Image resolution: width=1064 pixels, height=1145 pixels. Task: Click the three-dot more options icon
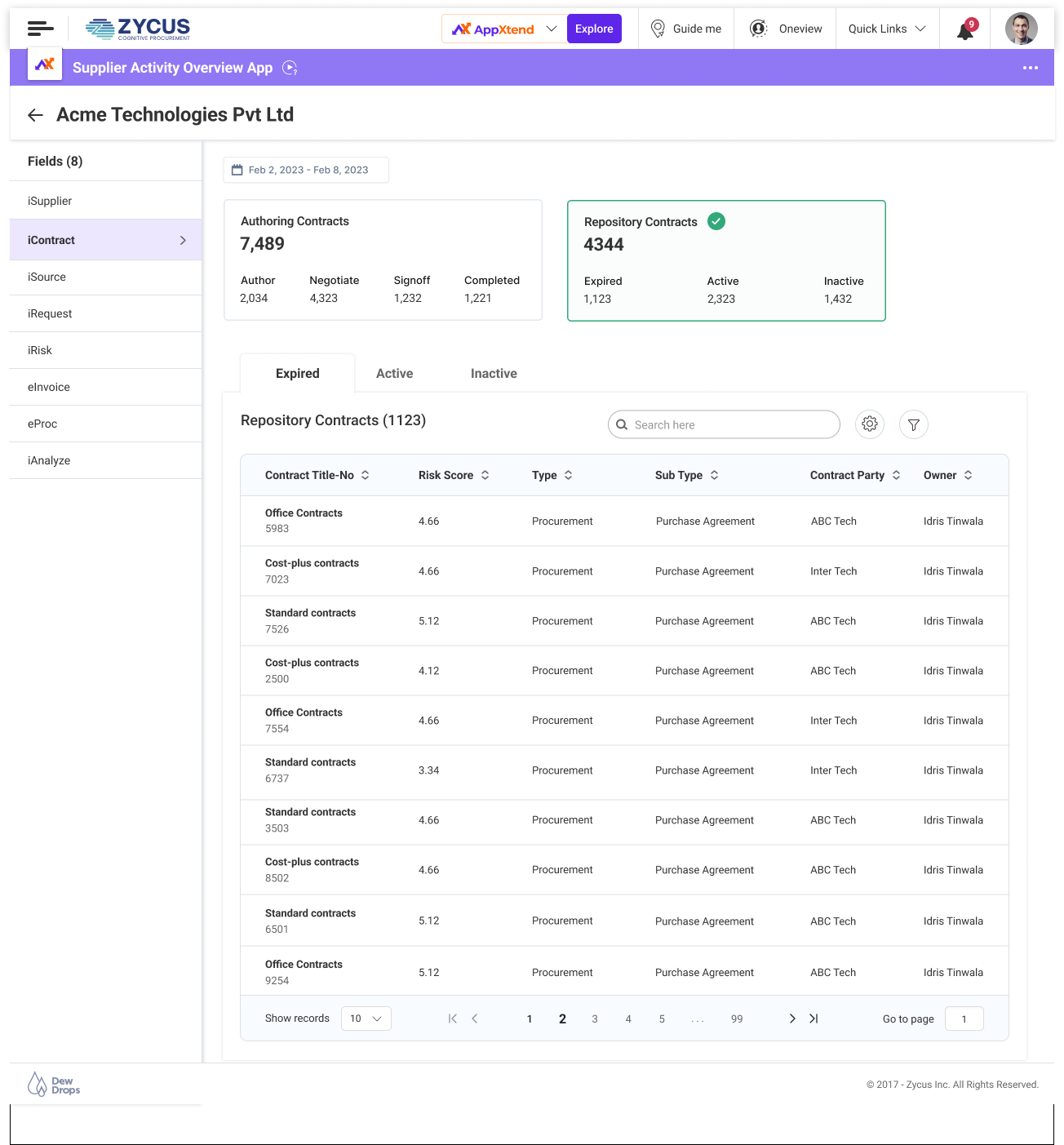[x=1031, y=68]
